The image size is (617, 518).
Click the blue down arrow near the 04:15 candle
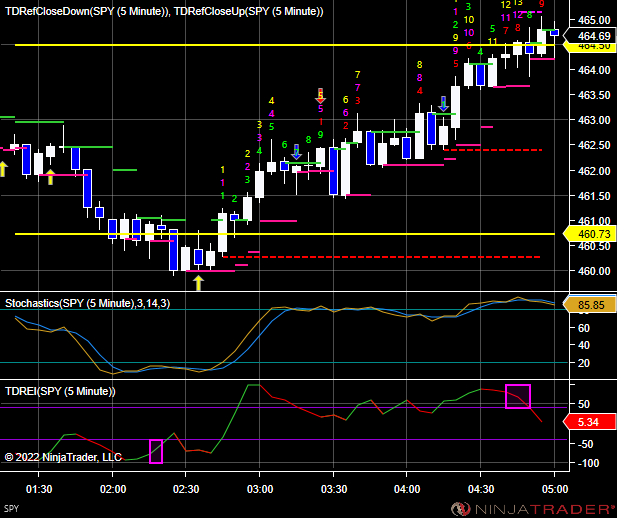[443, 104]
